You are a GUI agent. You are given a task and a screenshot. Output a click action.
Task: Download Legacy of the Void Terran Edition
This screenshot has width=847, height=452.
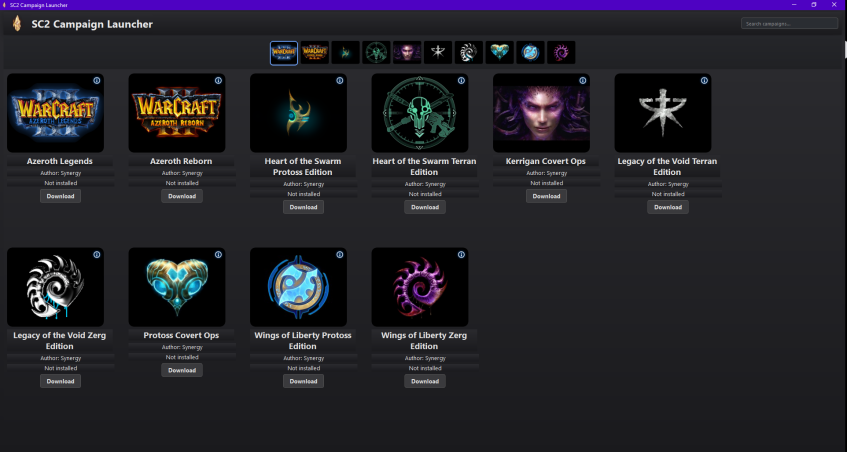point(668,207)
